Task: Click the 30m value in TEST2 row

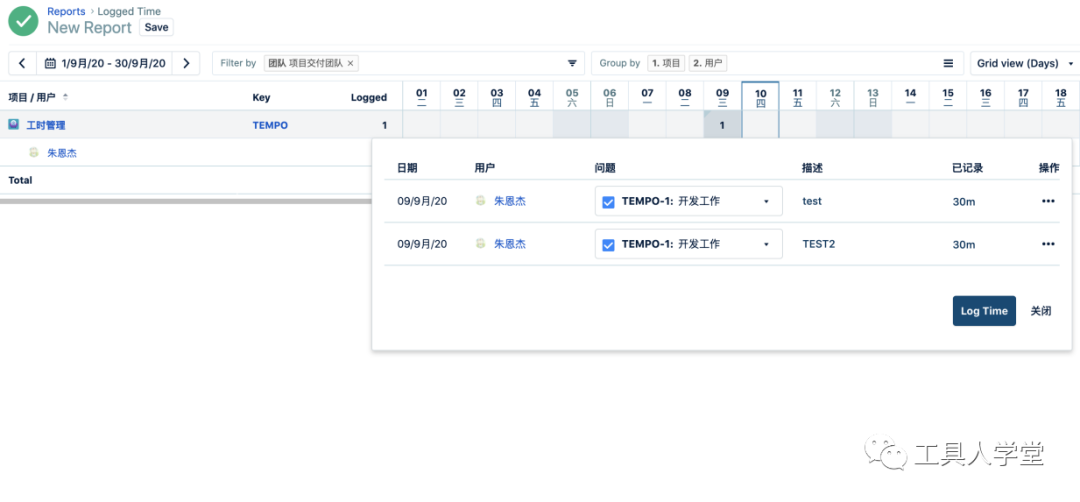Action: [964, 244]
